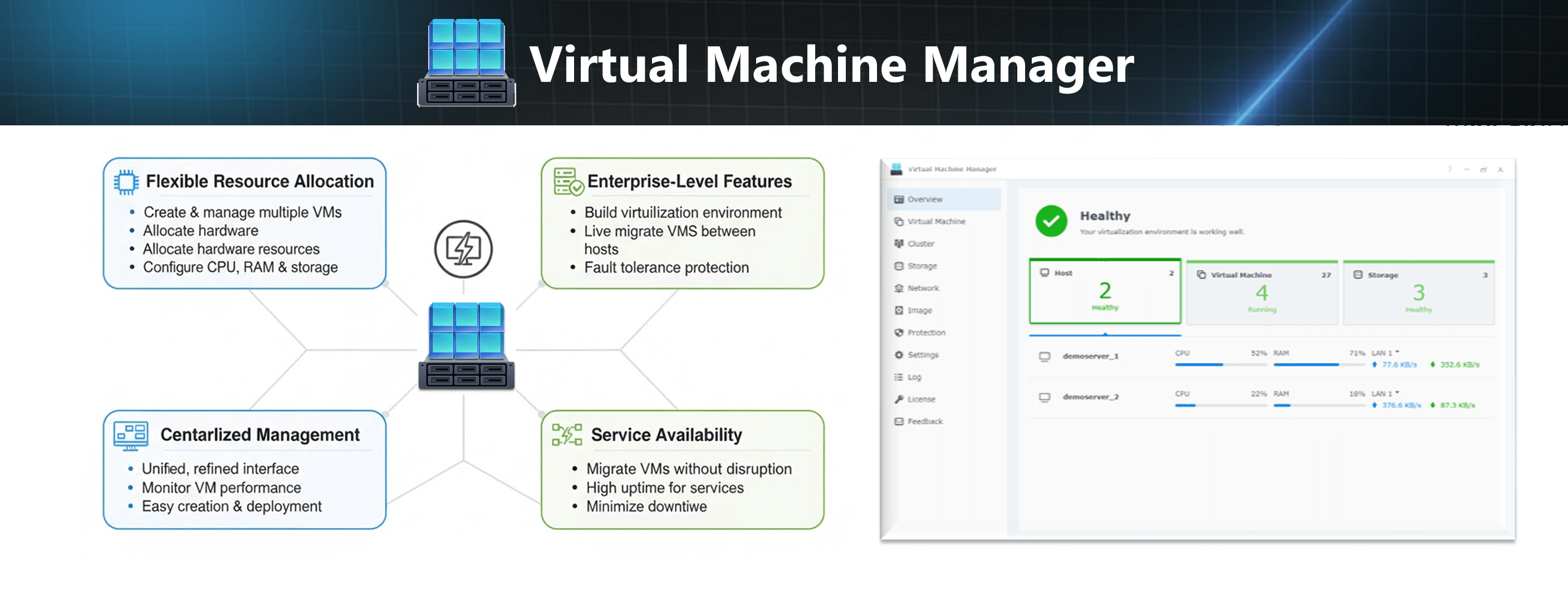This screenshot has width=1568, height=610.
Task: Click the monitor icon next to demoserver_1
Action: click(1045, 355)
